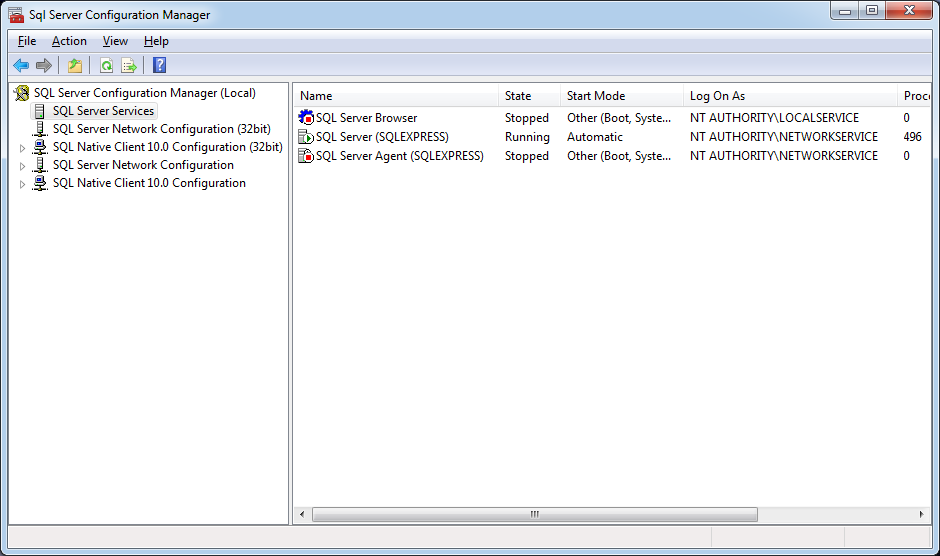The image size is (940, 556).
Task: Click the process ID value 496
Action: point(912,137)
